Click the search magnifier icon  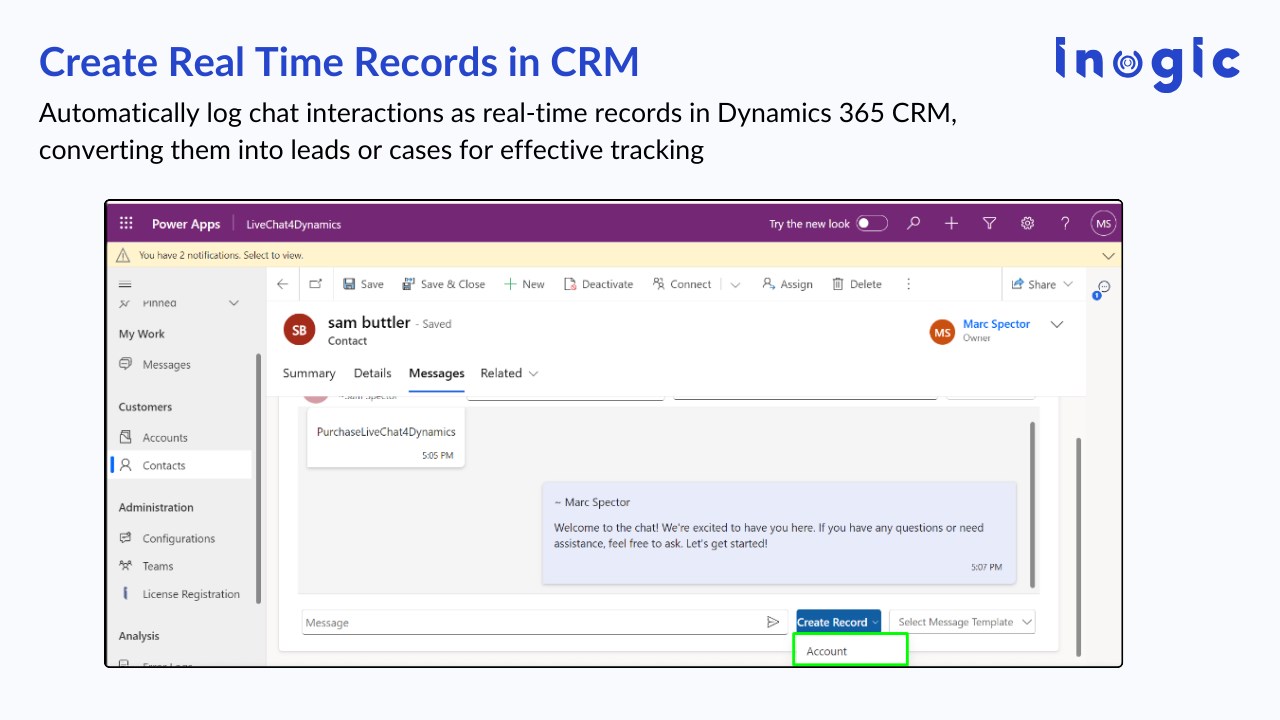[x=913, y=224]
